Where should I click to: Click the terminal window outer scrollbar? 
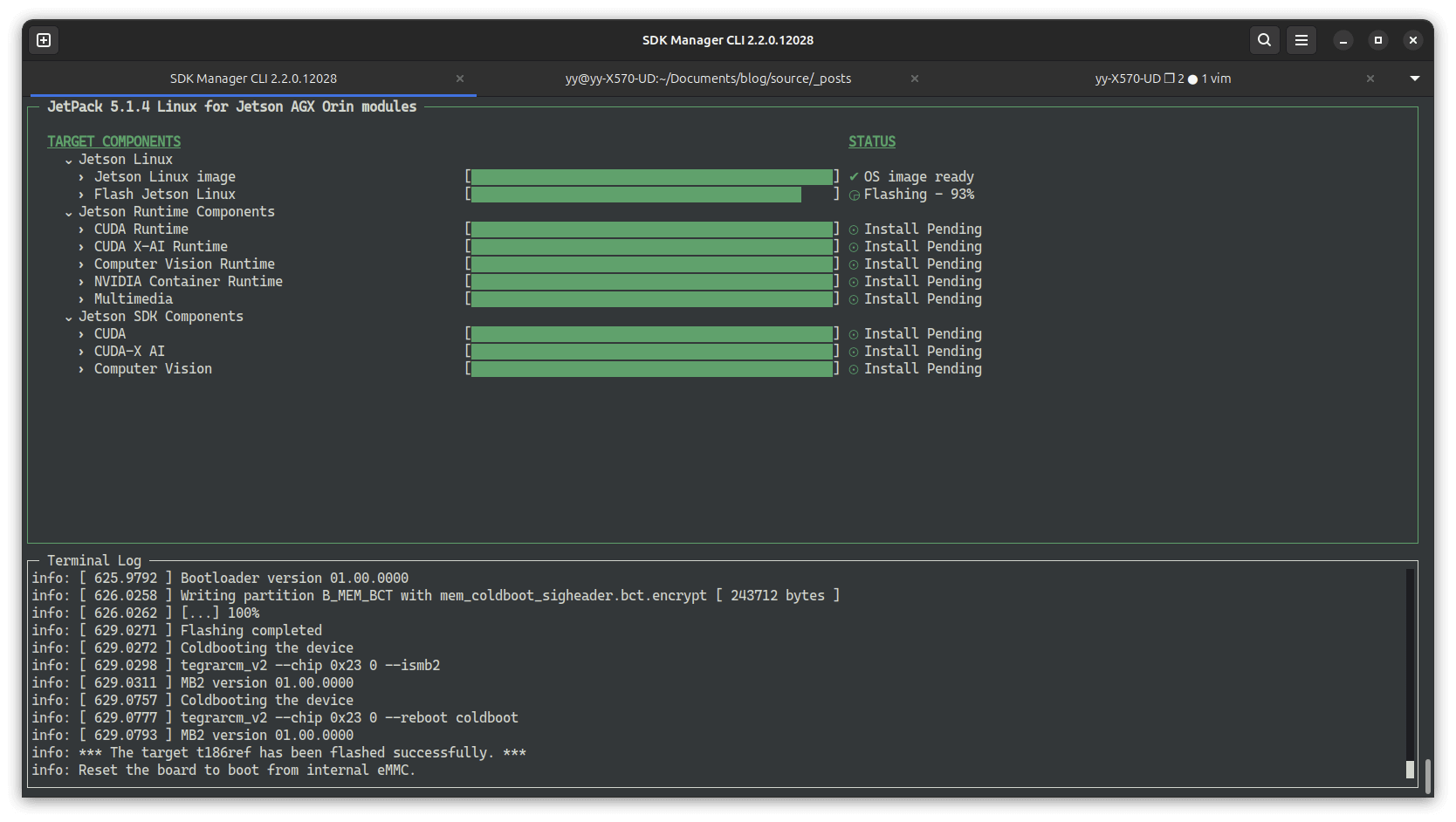(1429, 775)
